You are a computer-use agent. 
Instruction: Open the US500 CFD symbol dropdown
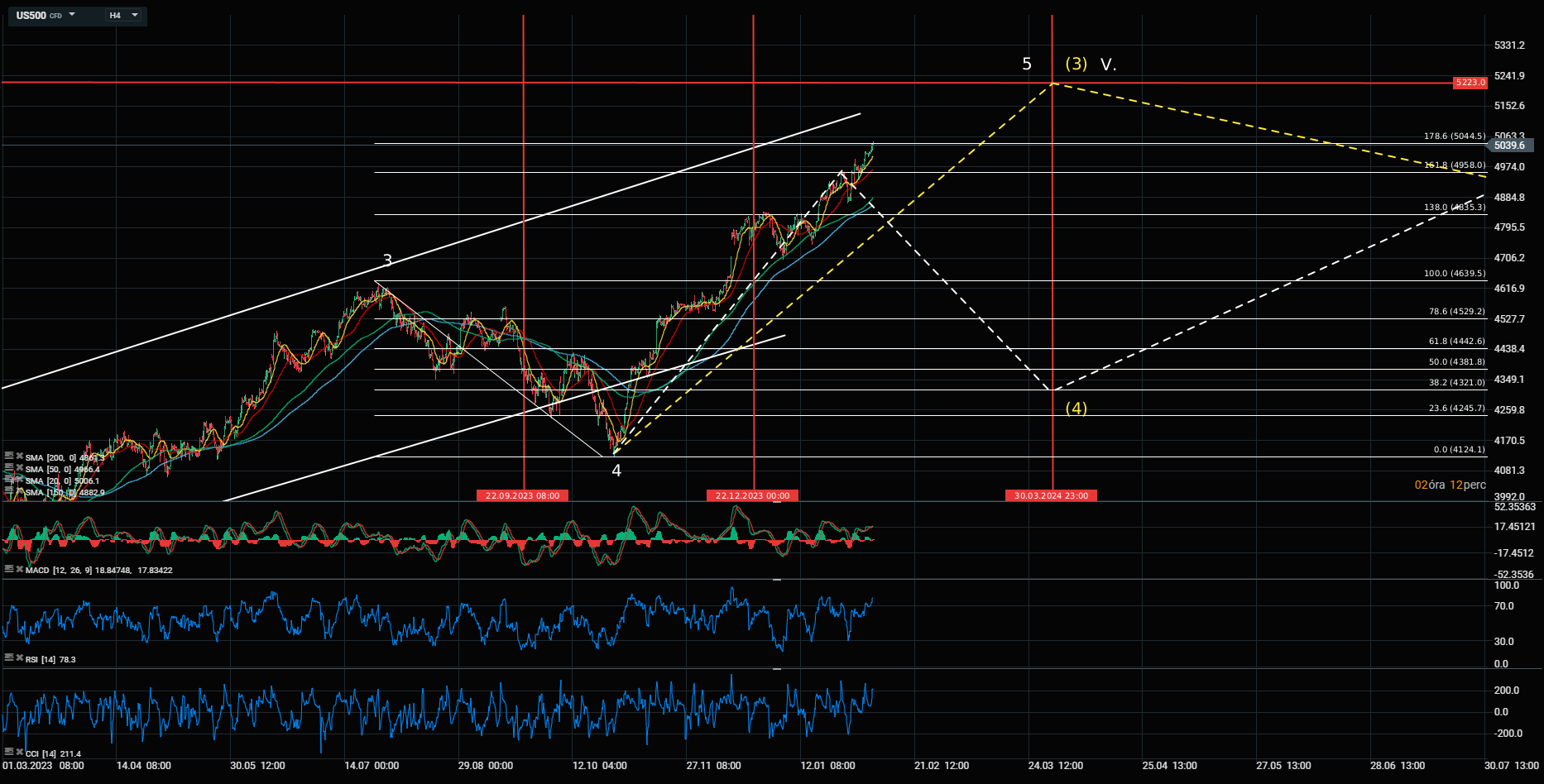[x=72, y=15]
